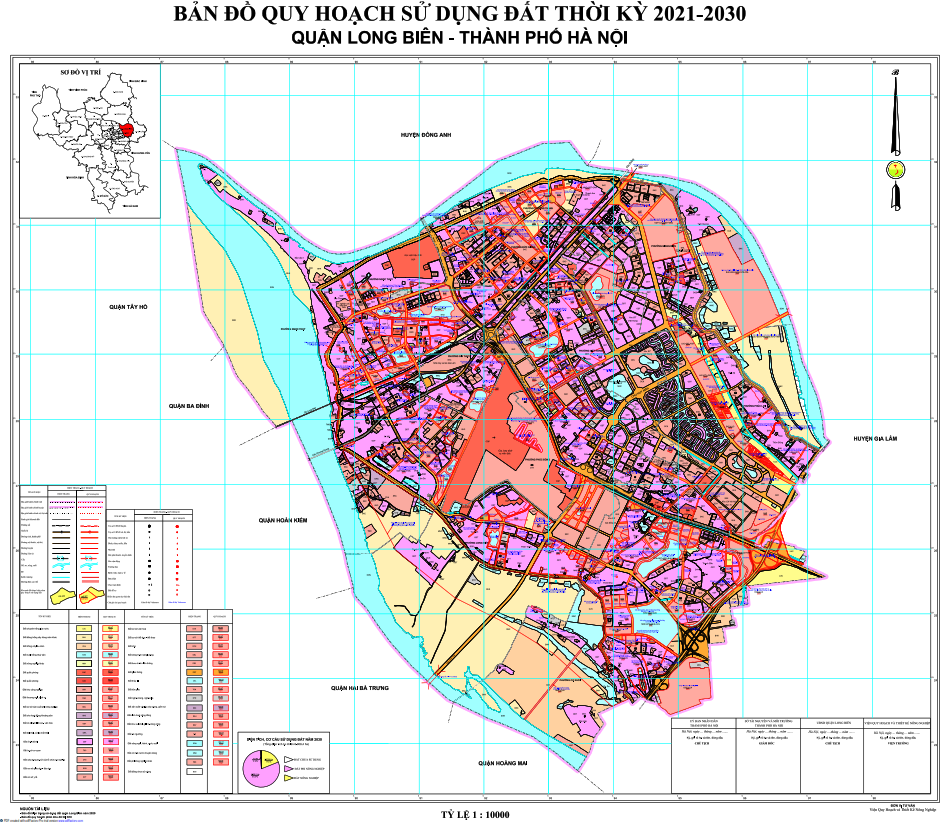Click the north arrow compass symbol
The width and height of the screenshot is (952, 822).
[x=895, y=140]
